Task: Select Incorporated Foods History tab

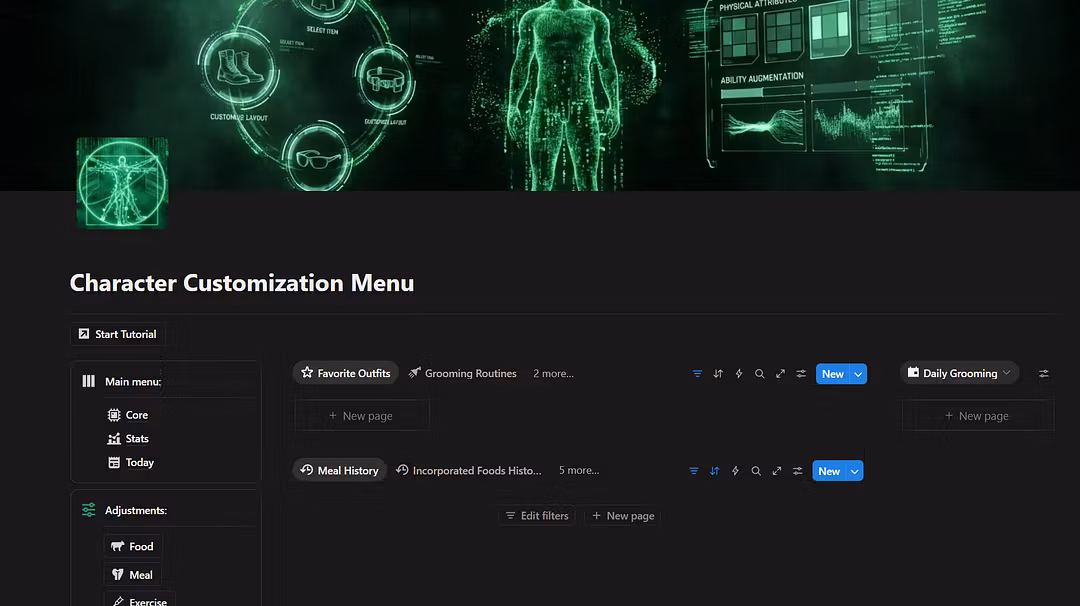Action: click(468, 470)
